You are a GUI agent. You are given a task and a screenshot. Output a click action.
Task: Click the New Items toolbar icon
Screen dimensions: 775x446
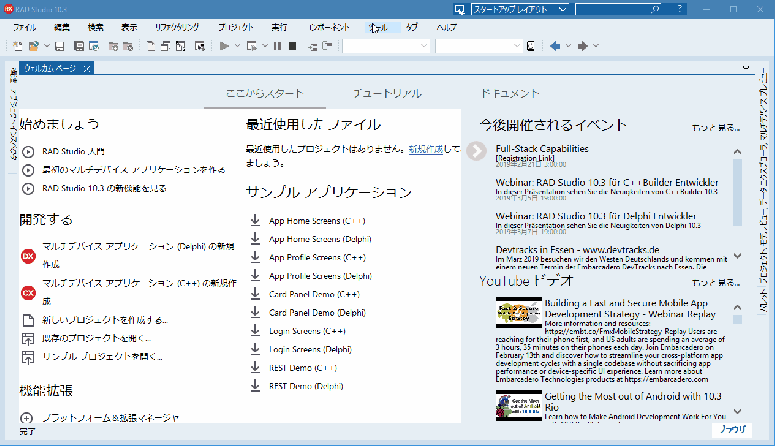click(x=18, y=46)
